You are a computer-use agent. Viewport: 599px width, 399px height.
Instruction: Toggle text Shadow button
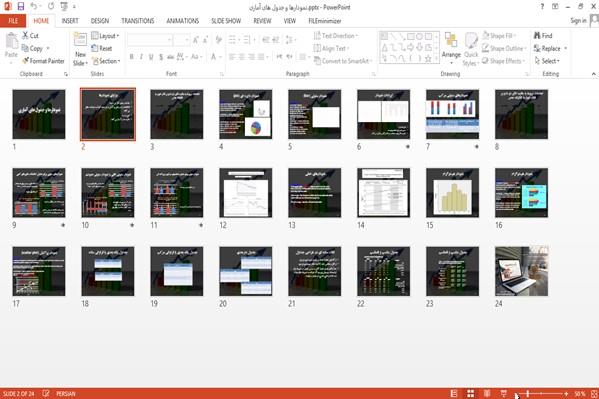[161, 57]
